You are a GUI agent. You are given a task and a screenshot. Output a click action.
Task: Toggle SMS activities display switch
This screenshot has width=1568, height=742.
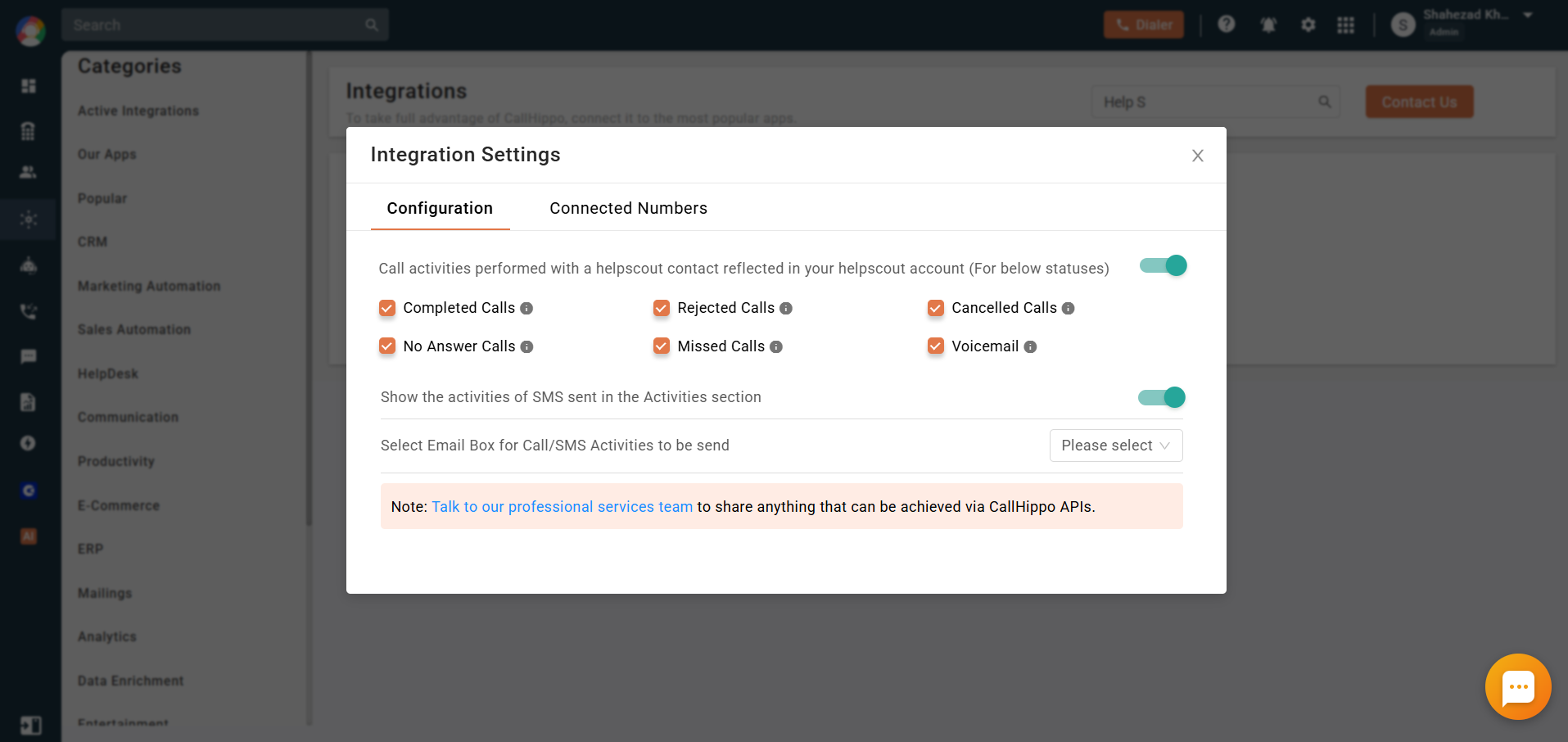click(1161, 397)
